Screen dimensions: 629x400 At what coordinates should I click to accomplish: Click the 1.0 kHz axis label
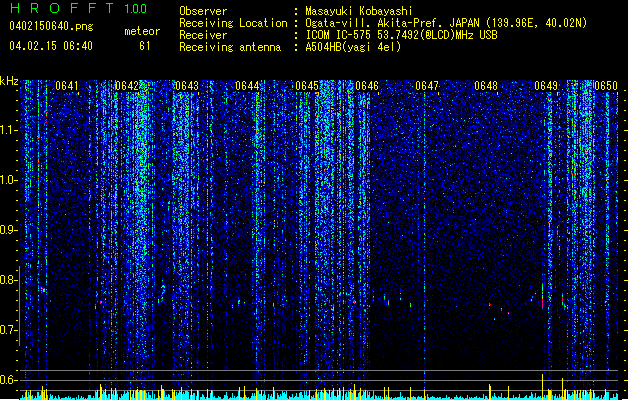[x=8, y=180]
